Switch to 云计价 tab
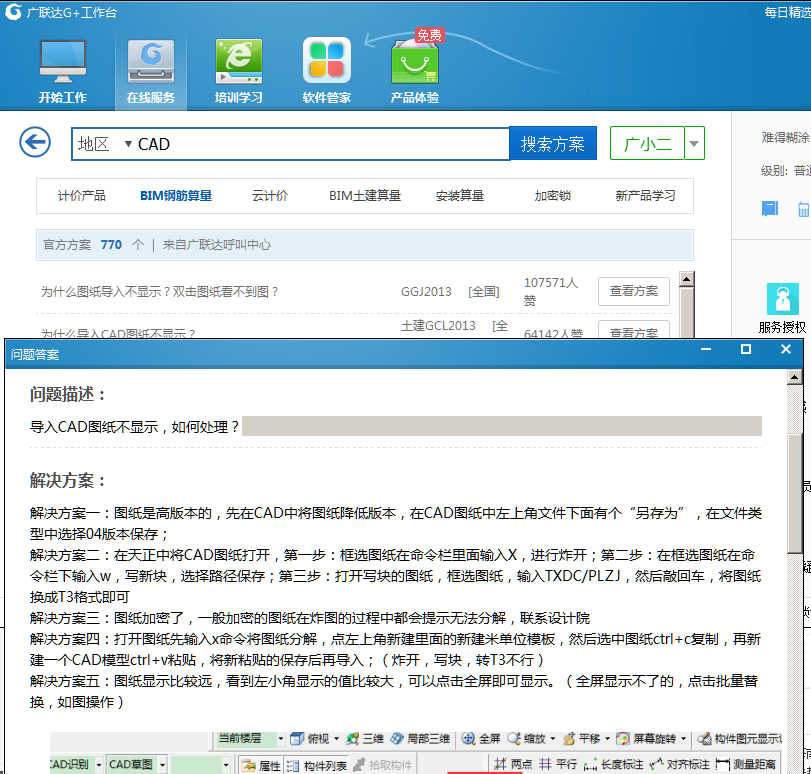Screen dimensions: 811x774 [x=269, y=196]
